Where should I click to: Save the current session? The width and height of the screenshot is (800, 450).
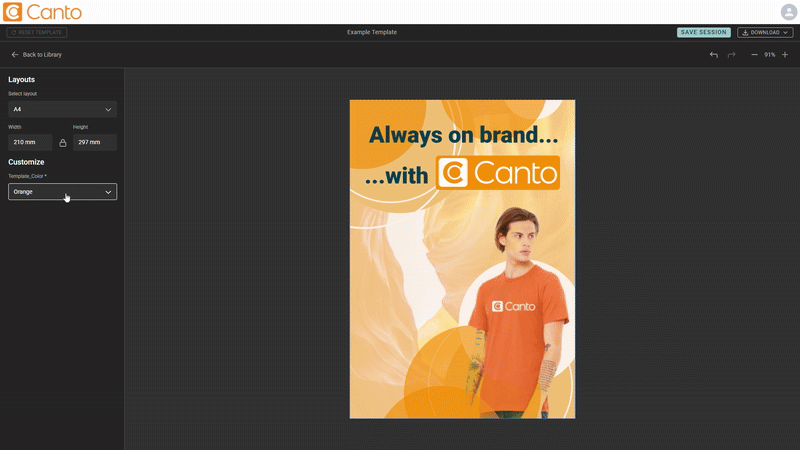tap(704, 32)
